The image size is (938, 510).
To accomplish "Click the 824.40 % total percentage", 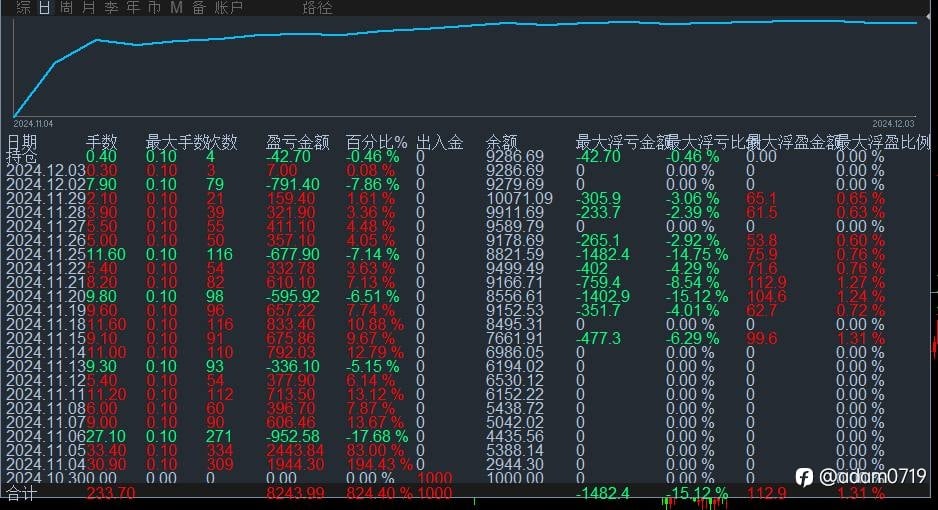I will click(379, 494).
